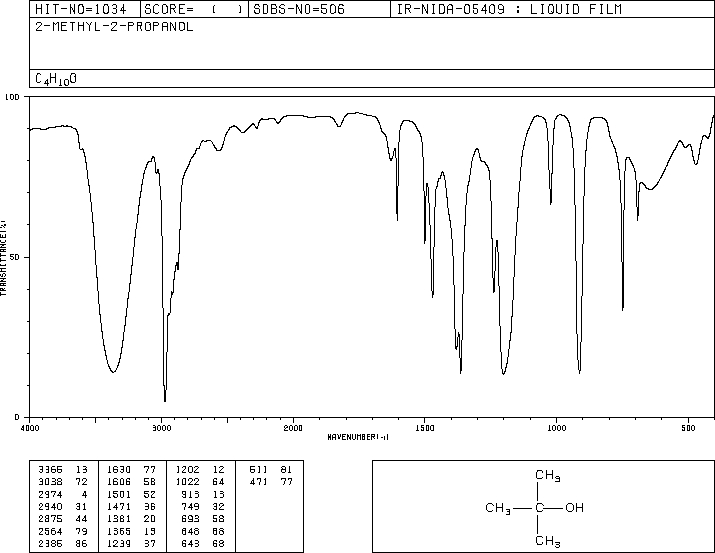The width and height of the screenshot is (715, 553).
Task: Click the SCORE= header field
Action: pyautogui.click(x=195, y=9)
